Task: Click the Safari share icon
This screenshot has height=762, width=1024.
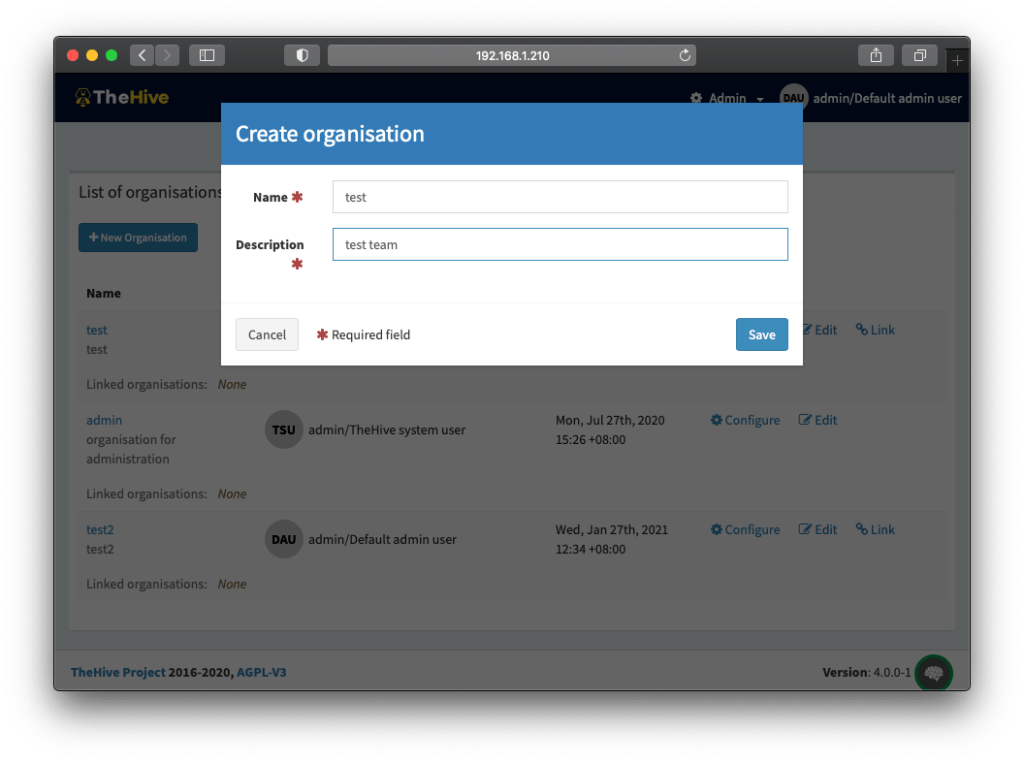Action: [x=875, y=56]
